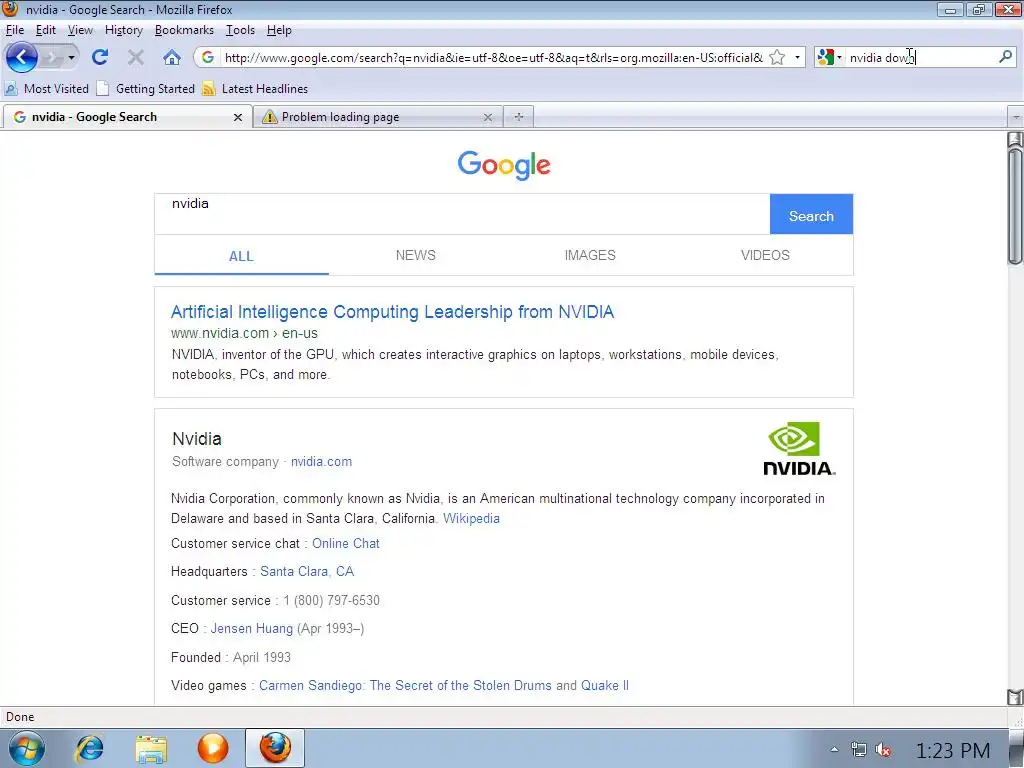
Task: Click the Google logo
Action: coord(504,165)
